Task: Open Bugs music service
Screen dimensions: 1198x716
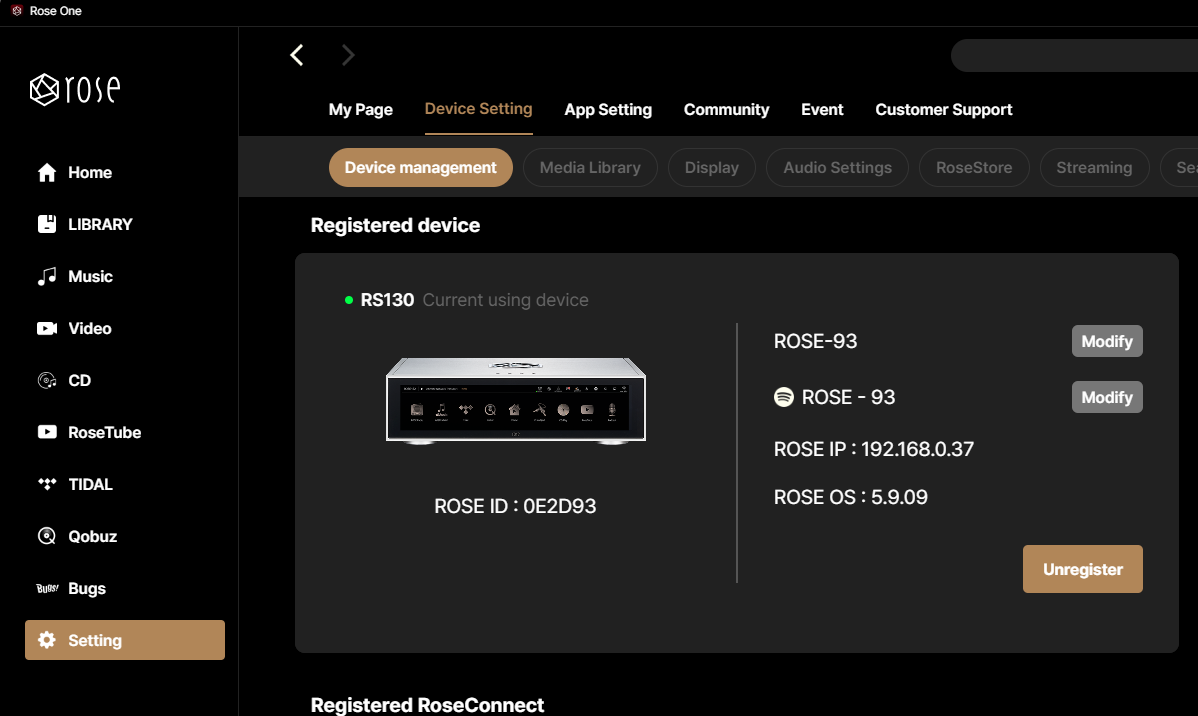Action: [x=86, y=589]
